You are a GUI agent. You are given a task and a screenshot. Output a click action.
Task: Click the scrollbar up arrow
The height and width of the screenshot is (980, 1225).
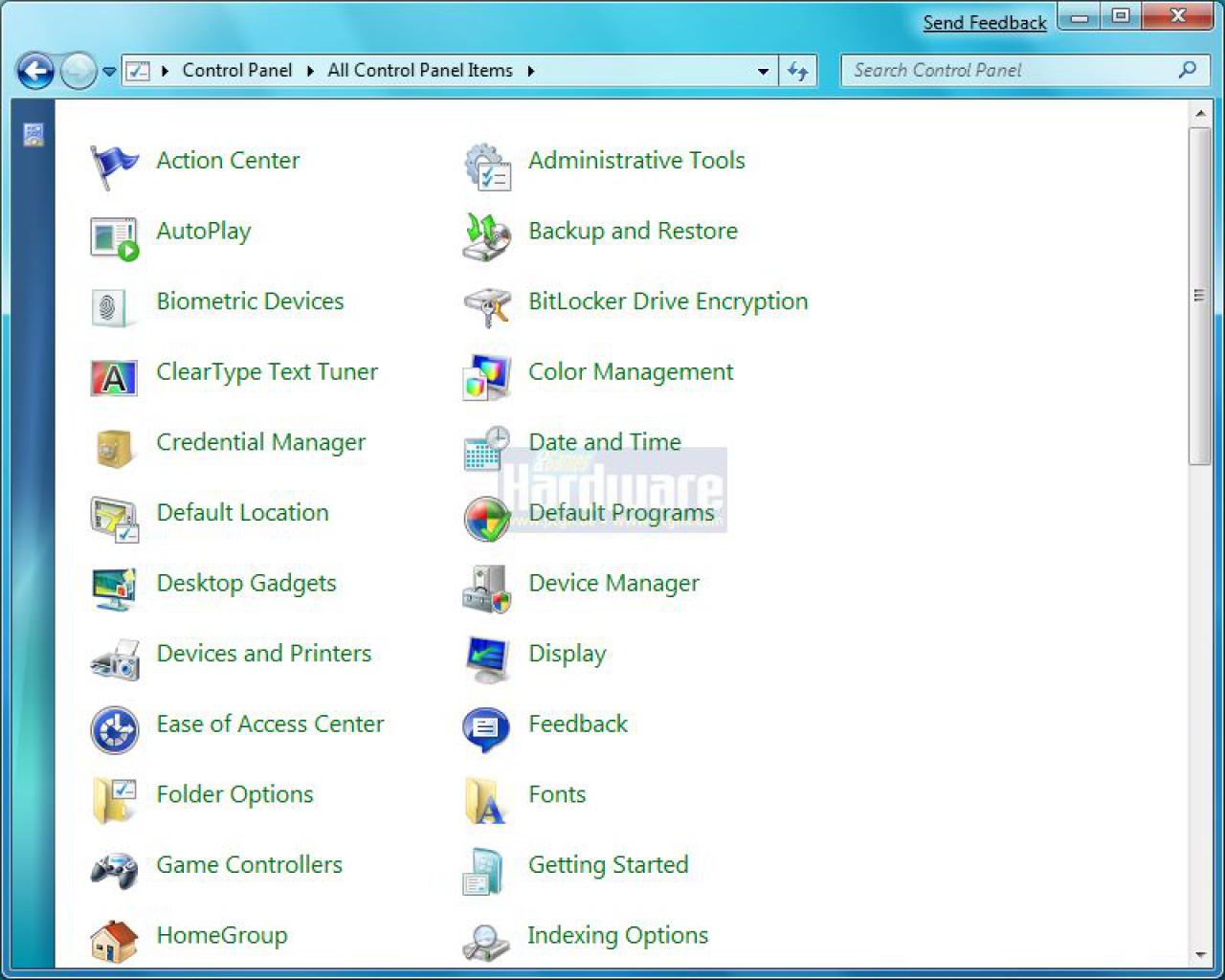click(1200, 114)
